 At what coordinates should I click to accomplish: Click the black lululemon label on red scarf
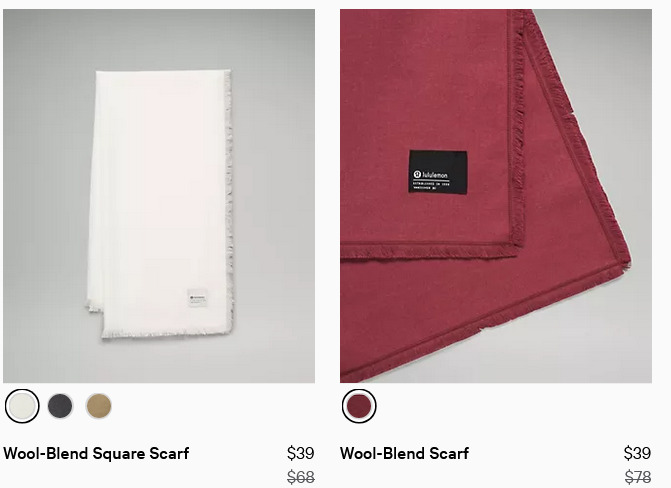(437, 172)
